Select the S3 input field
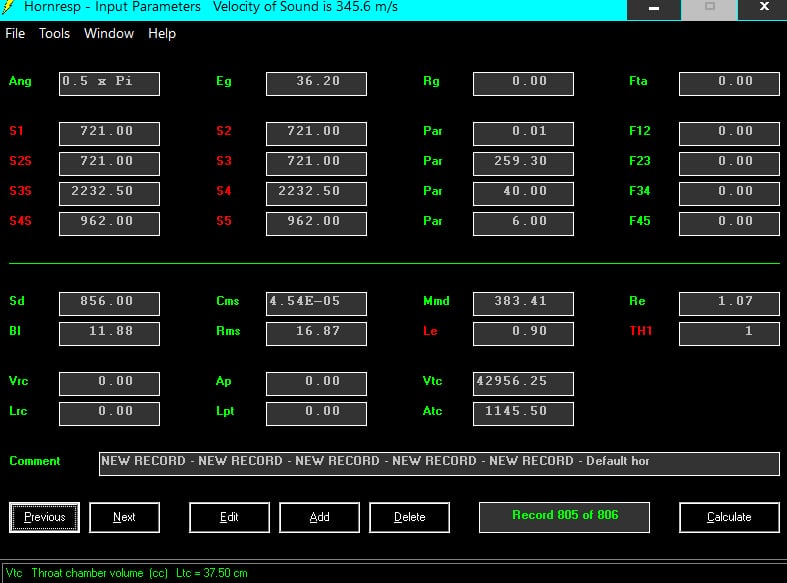 click(316, 164)
